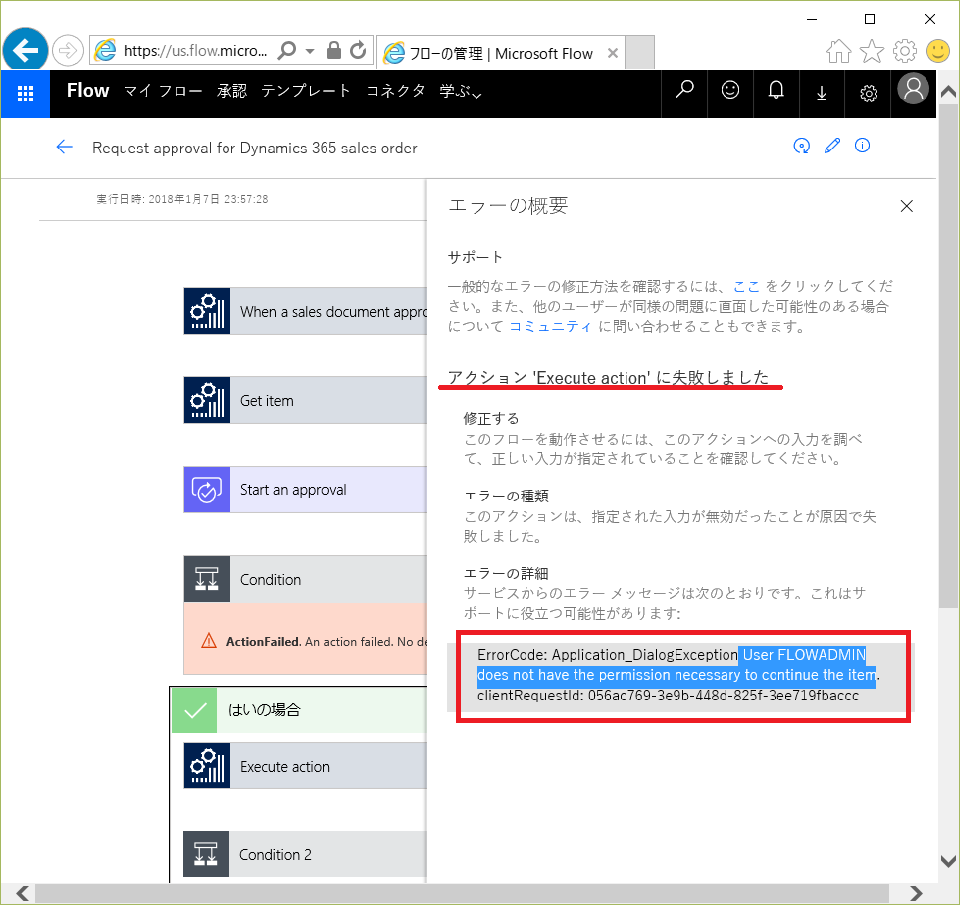Click the browser forward arrow button
This screenshot has width=960, height=905.
[67, 50]
